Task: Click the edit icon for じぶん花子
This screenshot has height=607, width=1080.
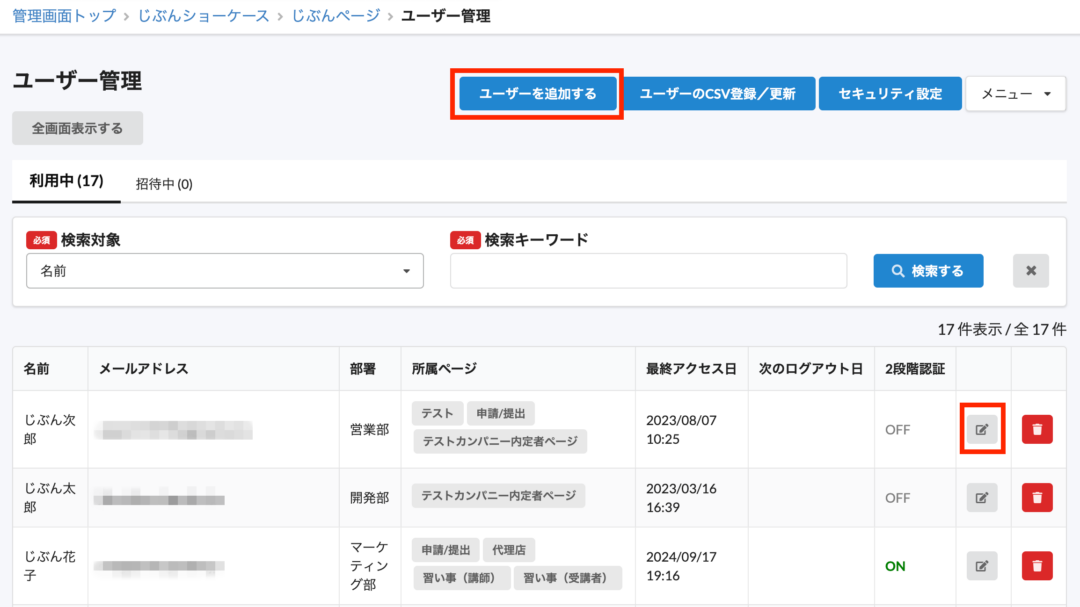Action: coord(981,565)
